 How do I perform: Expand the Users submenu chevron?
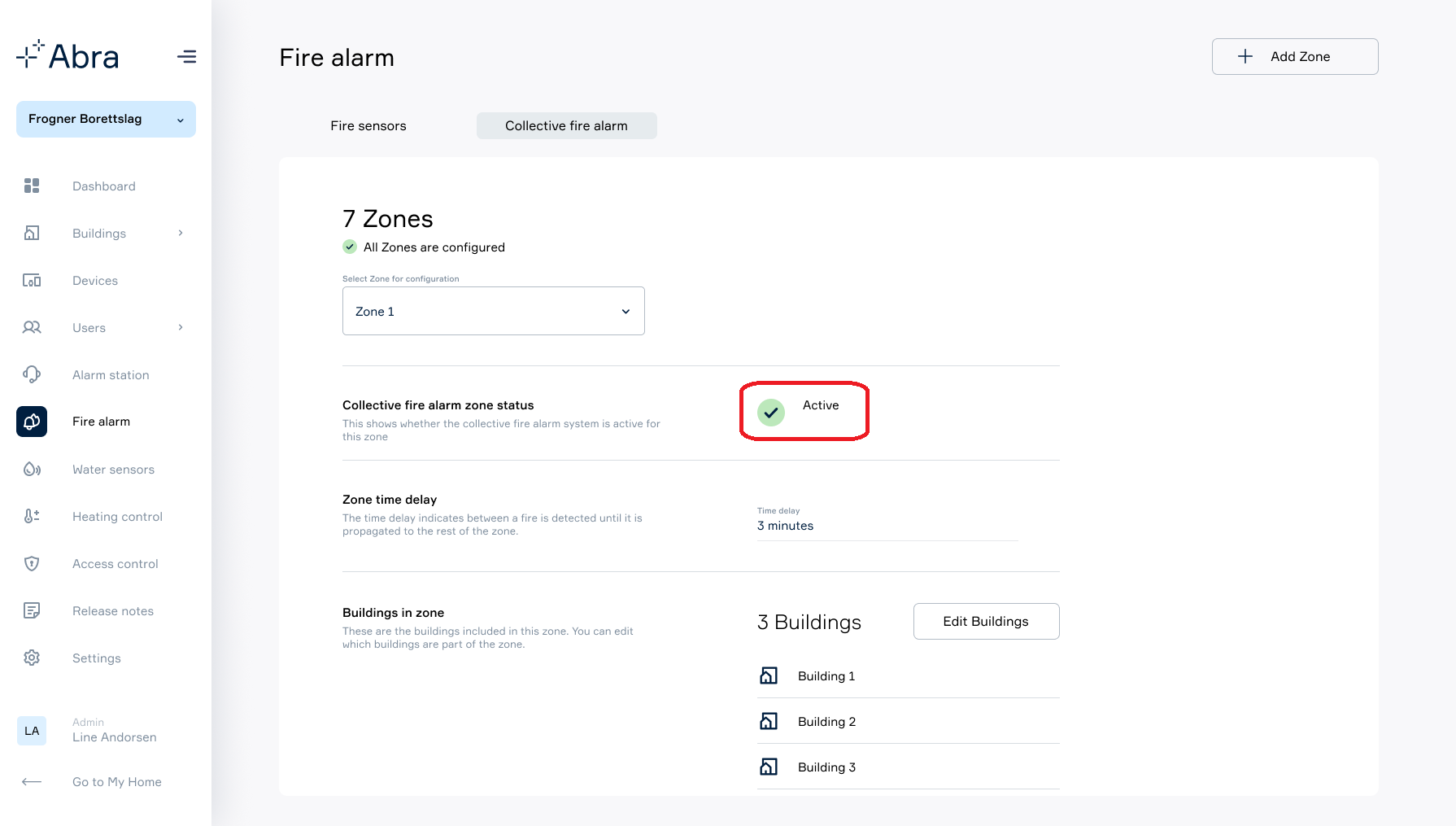(x=181, y=327)
